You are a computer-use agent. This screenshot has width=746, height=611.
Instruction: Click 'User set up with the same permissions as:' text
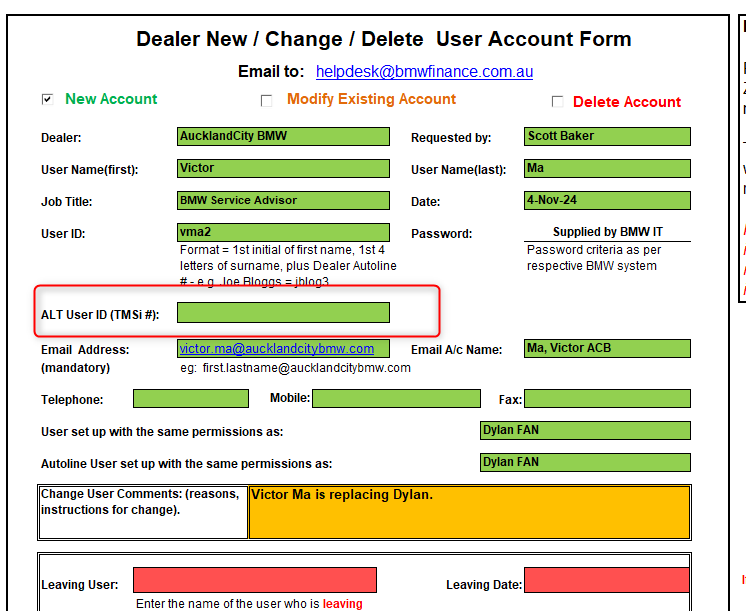tap(162, 432)
